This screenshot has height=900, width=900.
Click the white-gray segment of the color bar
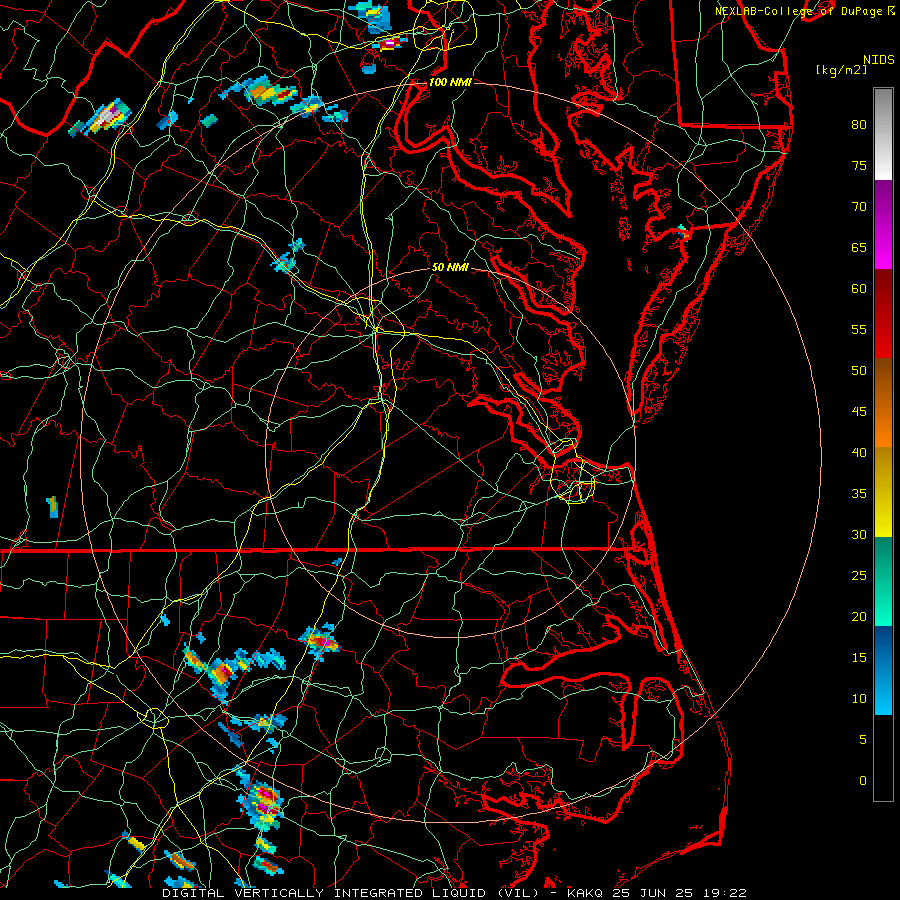(x=883, y=134)
